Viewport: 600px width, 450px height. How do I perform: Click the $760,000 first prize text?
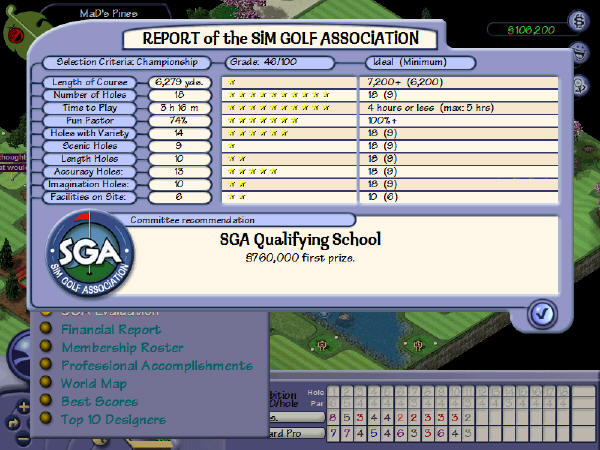coord(300,258)
